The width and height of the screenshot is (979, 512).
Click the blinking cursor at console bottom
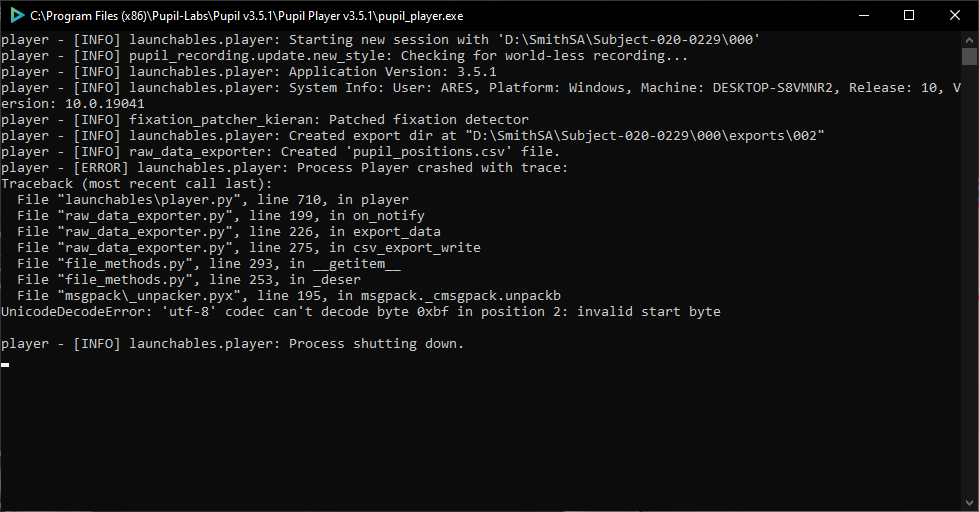pos(5,365)
